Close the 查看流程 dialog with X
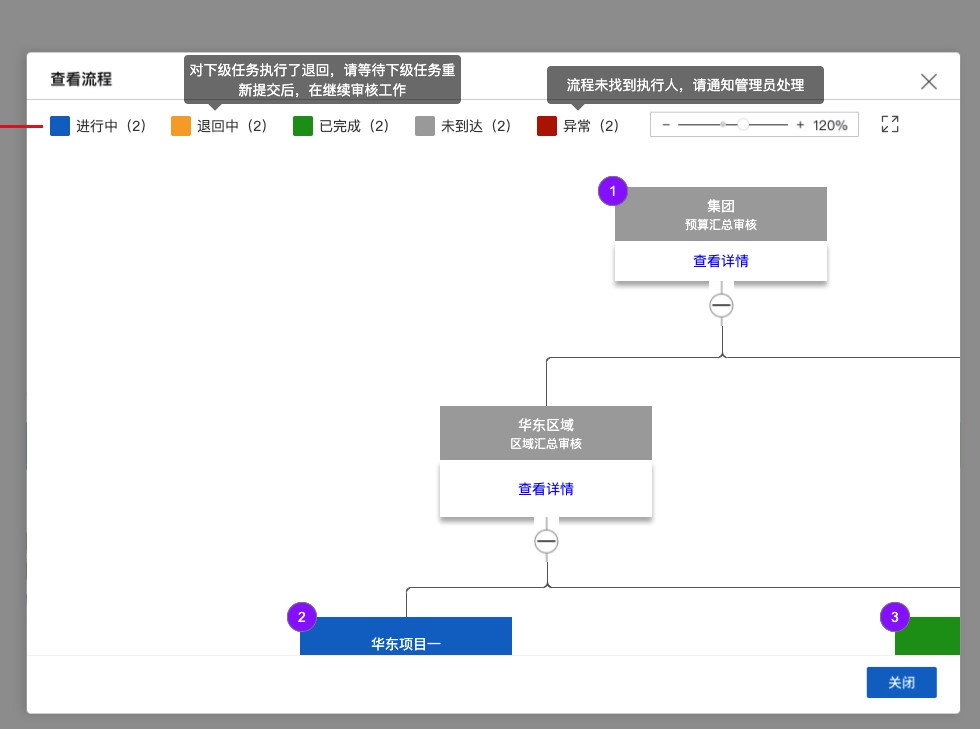Image resolution: width=980 pixels, height=729 pixels. pos(928,82)
